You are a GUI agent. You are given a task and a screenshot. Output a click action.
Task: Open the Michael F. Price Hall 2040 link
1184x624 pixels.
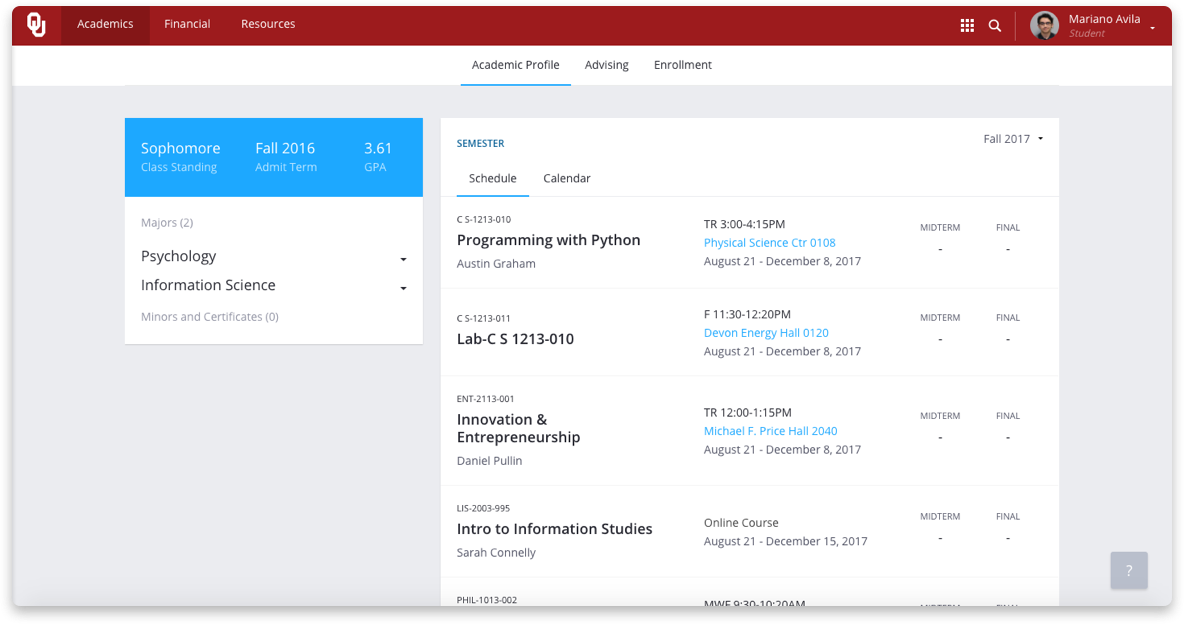pyautogui.click(x=770, y=431)
